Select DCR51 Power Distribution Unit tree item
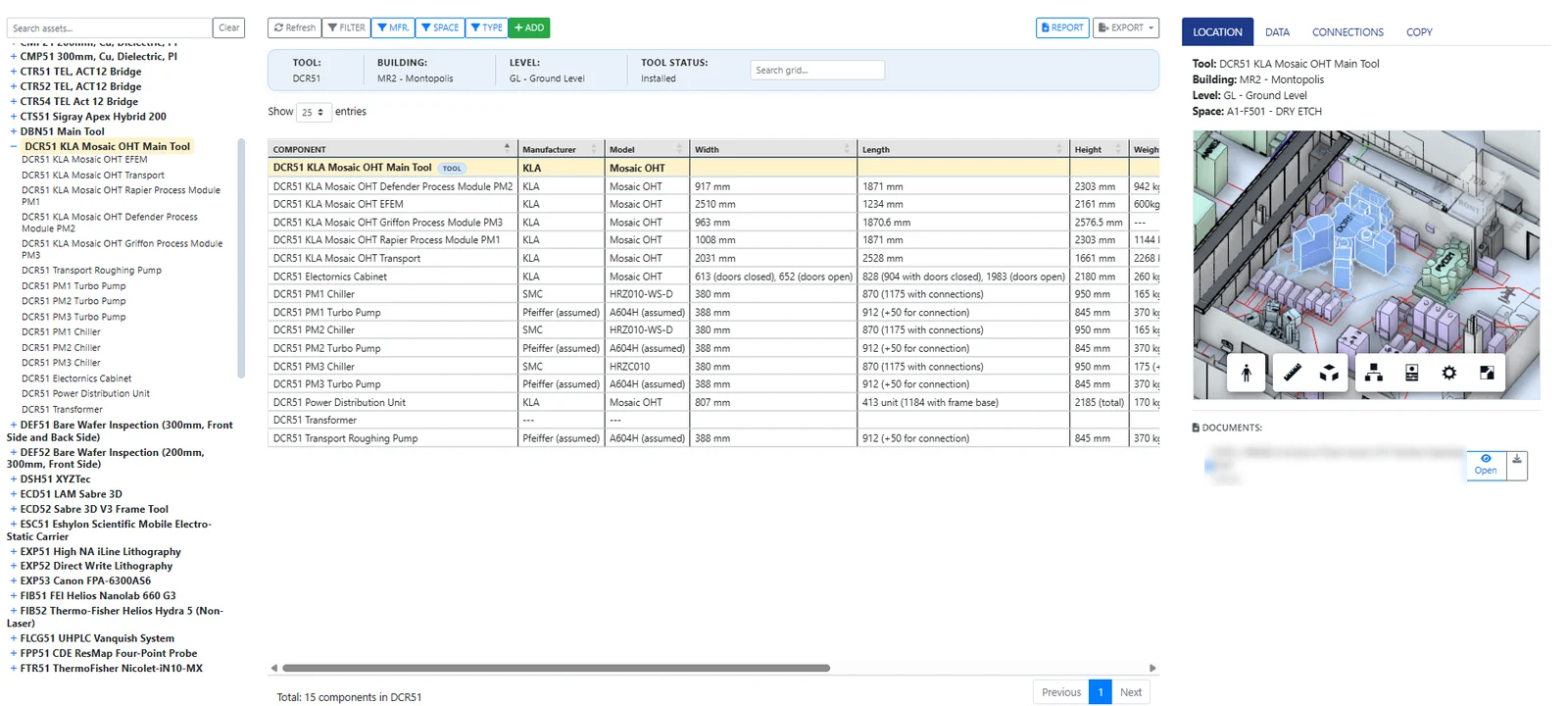The width and height of the screenshot is (1568, 706). (x=85, y=394)
